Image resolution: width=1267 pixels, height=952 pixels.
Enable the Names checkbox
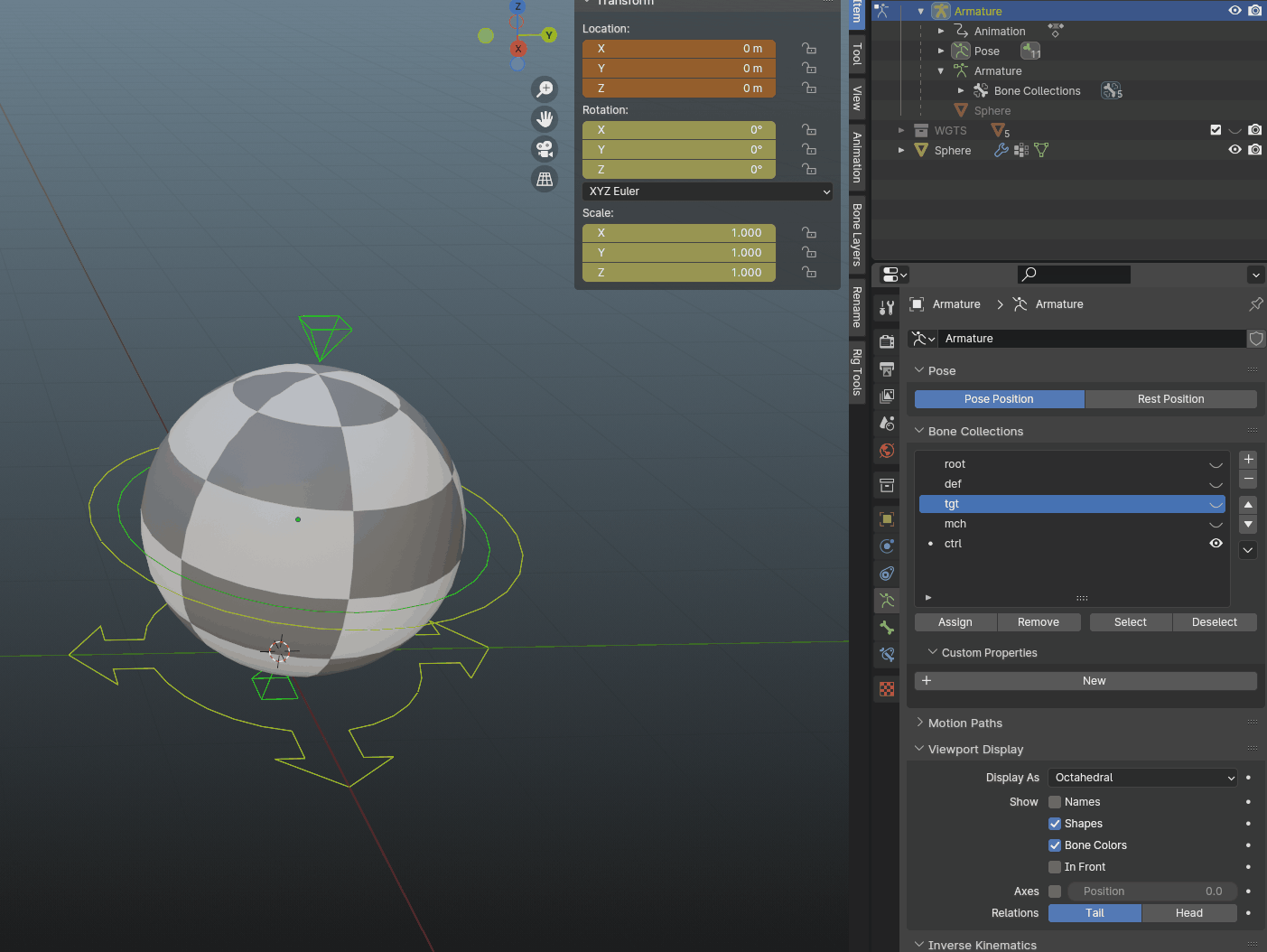pos(1055,802)
